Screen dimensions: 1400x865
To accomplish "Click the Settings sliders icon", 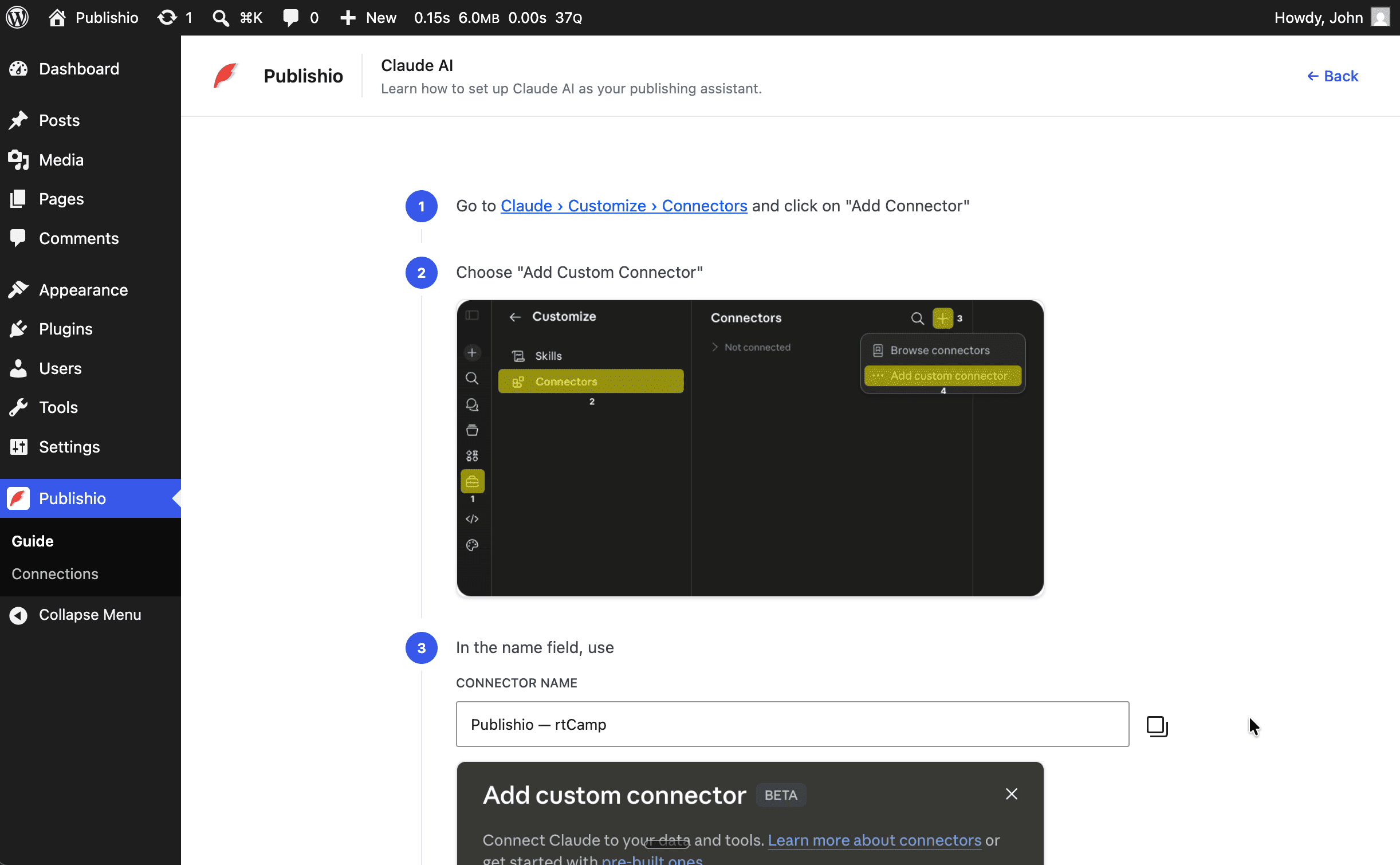I will coord(18,447).
